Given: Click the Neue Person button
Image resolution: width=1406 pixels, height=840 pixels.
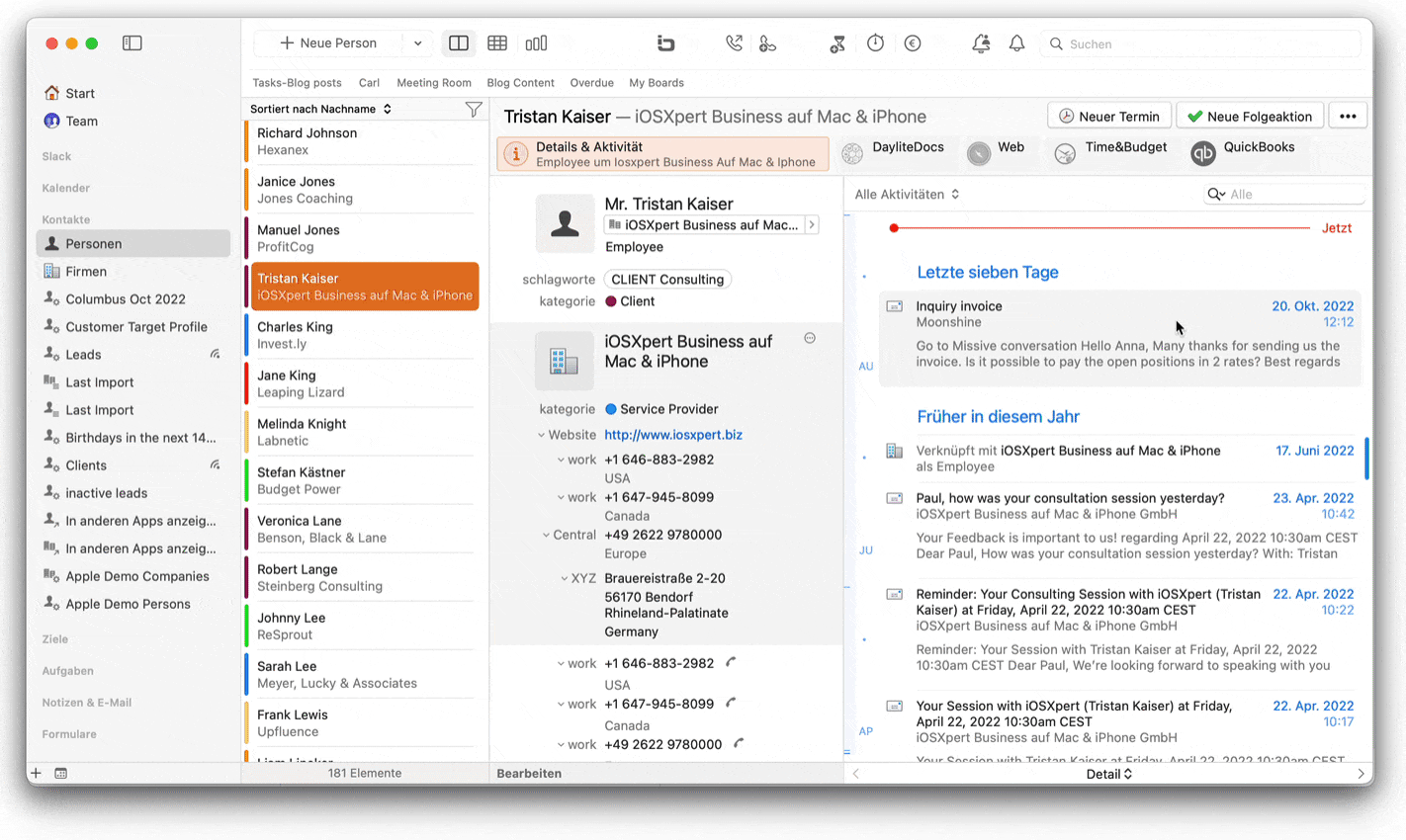Looking at the screenshot, I should click(x=328, y=43).
